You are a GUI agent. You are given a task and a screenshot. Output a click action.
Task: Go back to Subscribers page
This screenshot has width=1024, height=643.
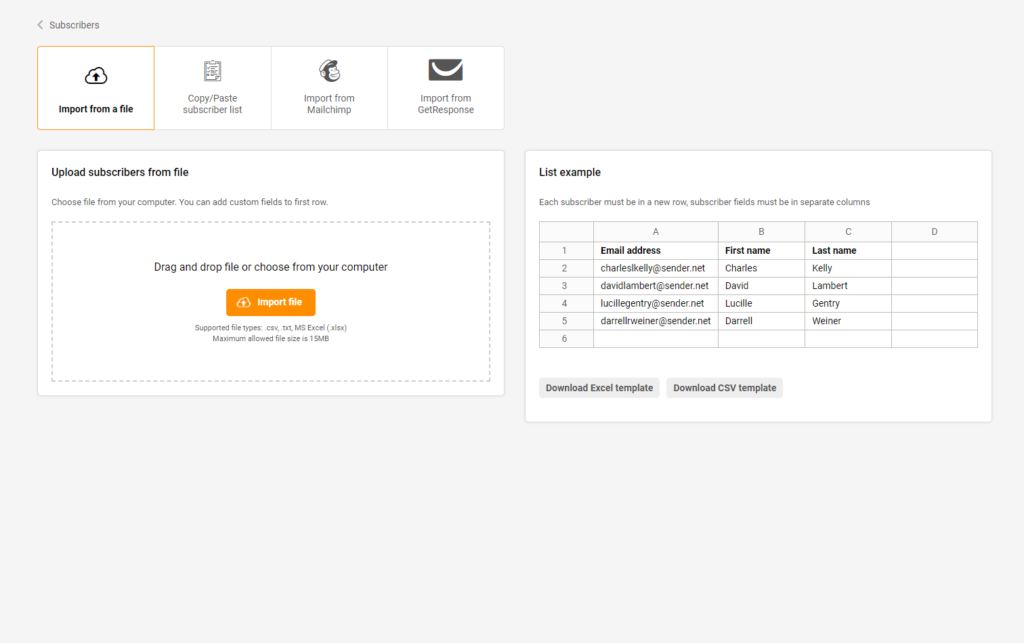pyautogui.click(x=74, y=25)
